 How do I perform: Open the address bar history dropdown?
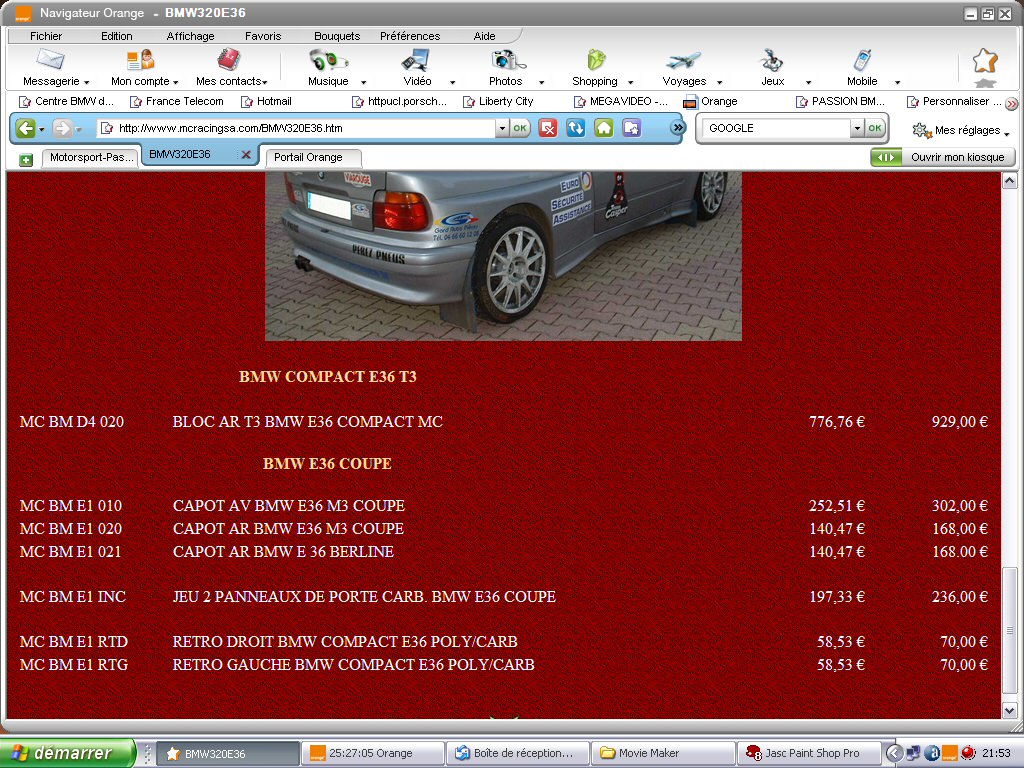[x=502, y=128]
